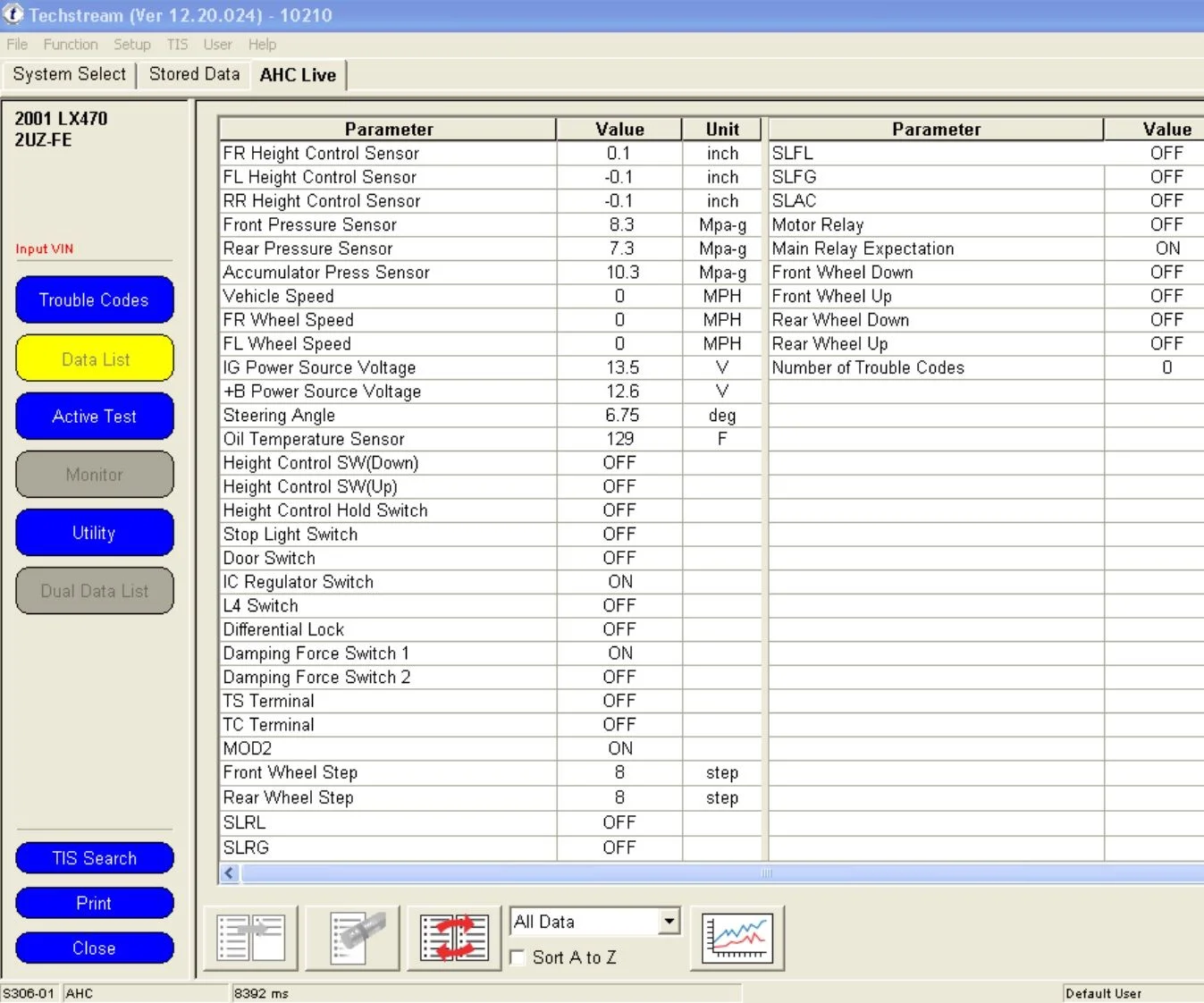Click the Print button
The image size is (1204, 1003).
click(x=94, y=903)
